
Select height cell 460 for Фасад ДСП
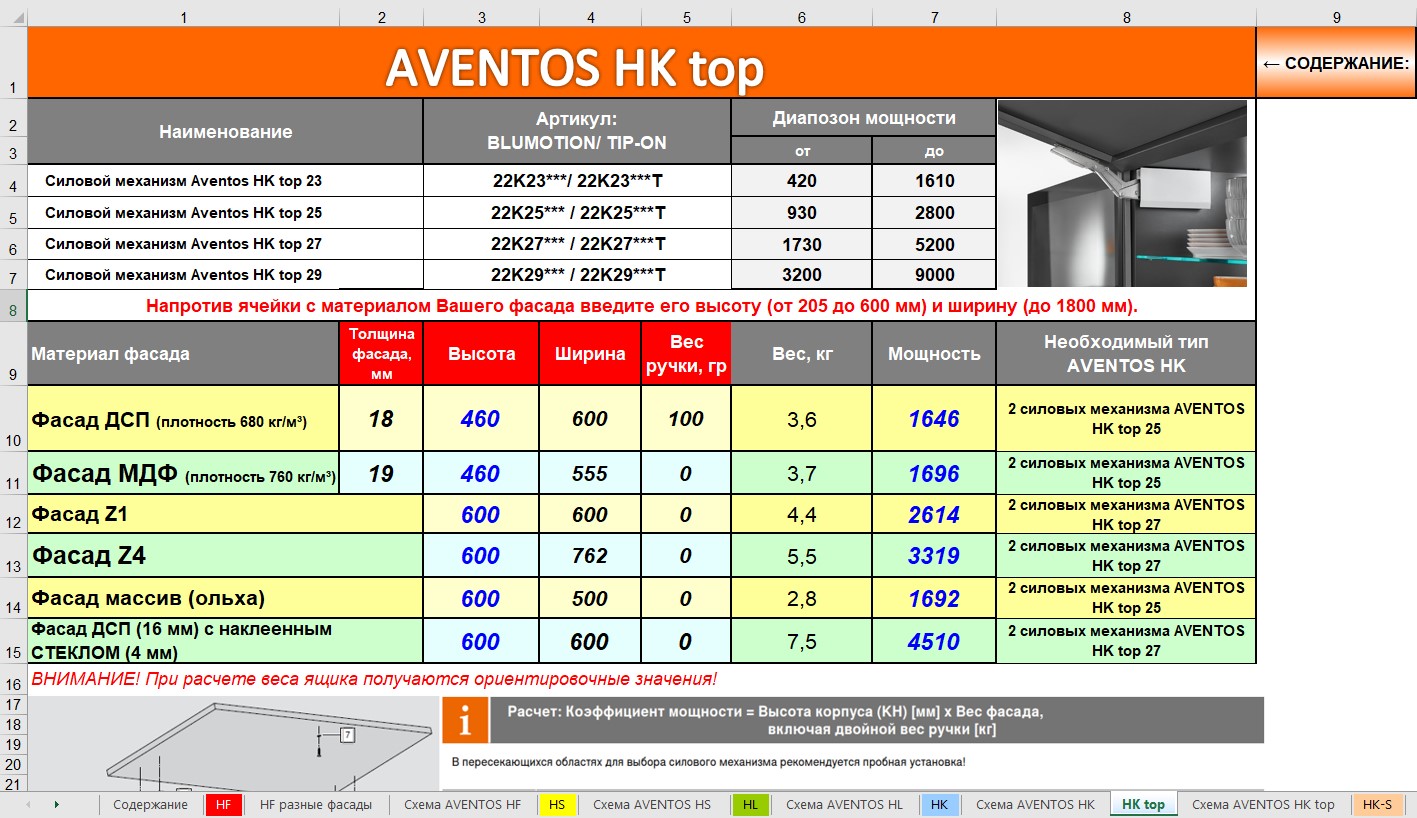click(x=481, y=419)
